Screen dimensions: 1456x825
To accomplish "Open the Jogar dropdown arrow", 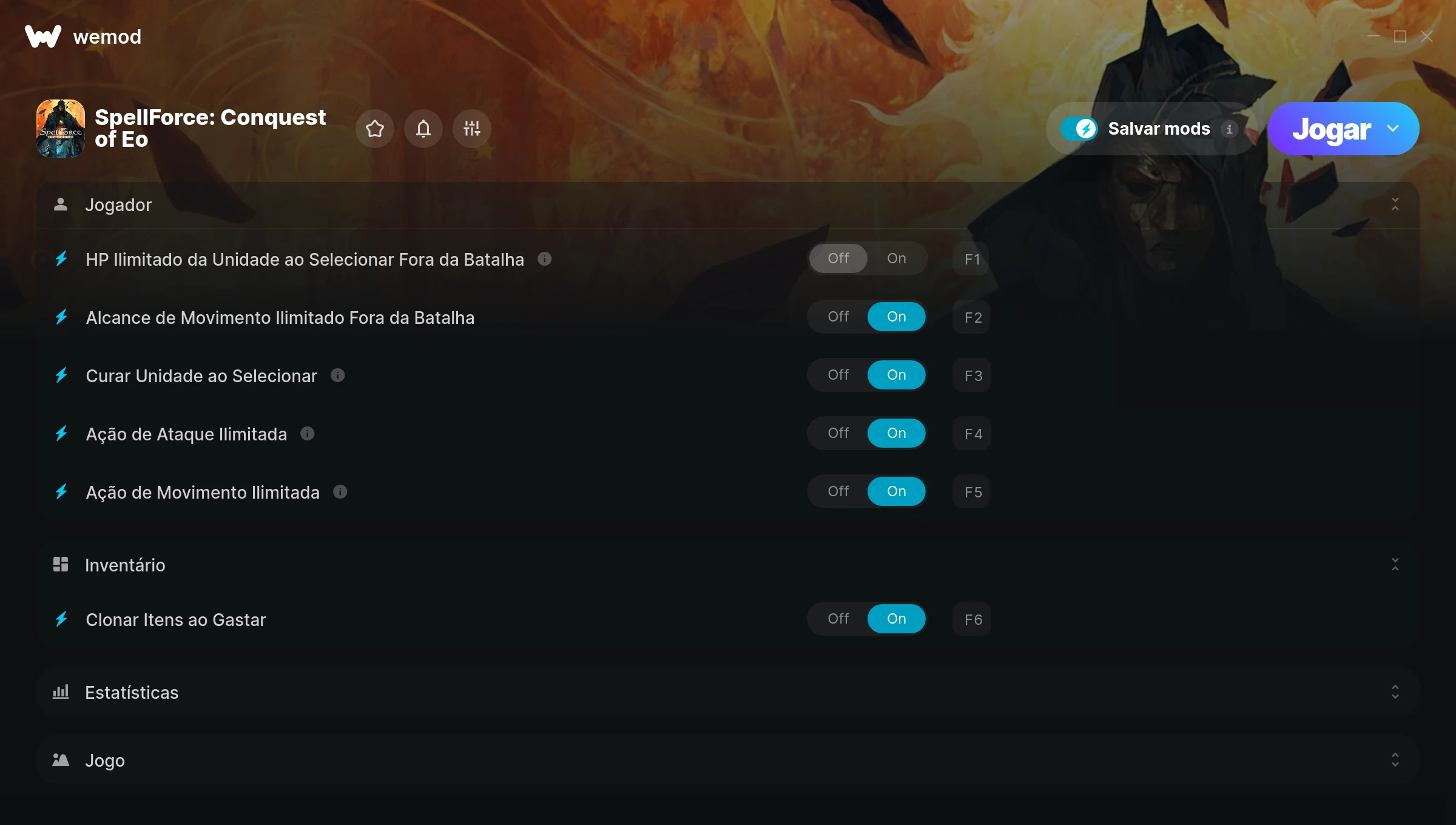I will pos(1394,129).
